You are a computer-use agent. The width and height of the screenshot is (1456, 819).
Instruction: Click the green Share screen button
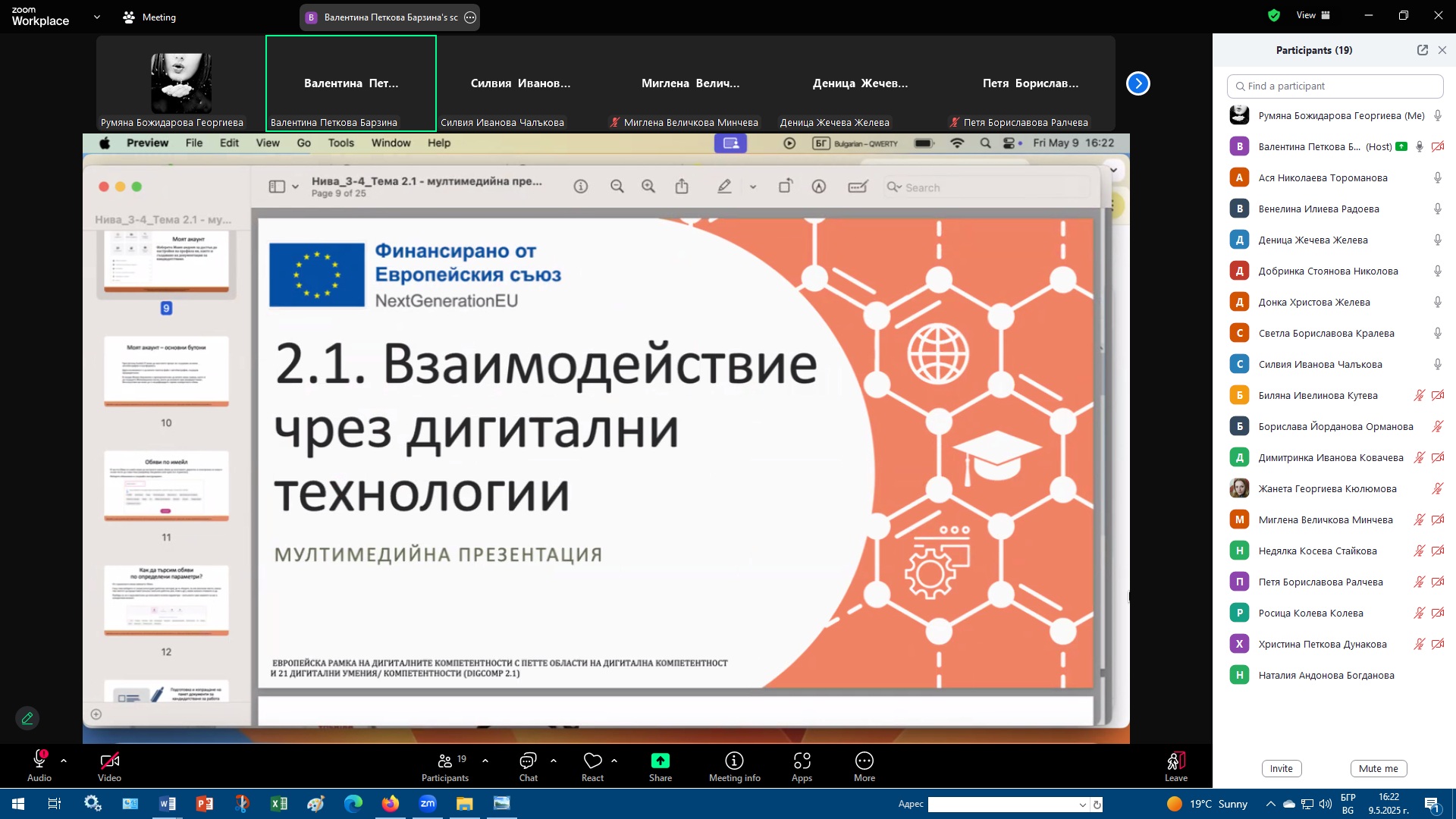coord(661,766)
